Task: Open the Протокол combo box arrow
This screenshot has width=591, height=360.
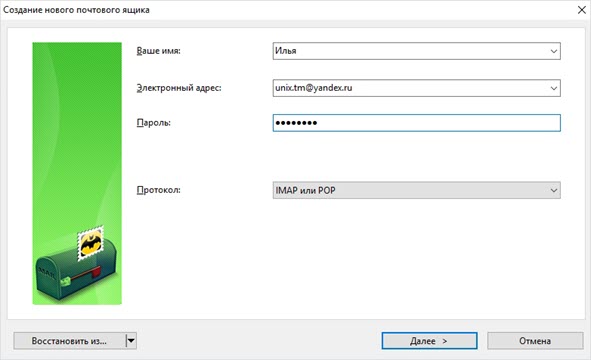Action: pyautogui.click(x=553, y=190)
